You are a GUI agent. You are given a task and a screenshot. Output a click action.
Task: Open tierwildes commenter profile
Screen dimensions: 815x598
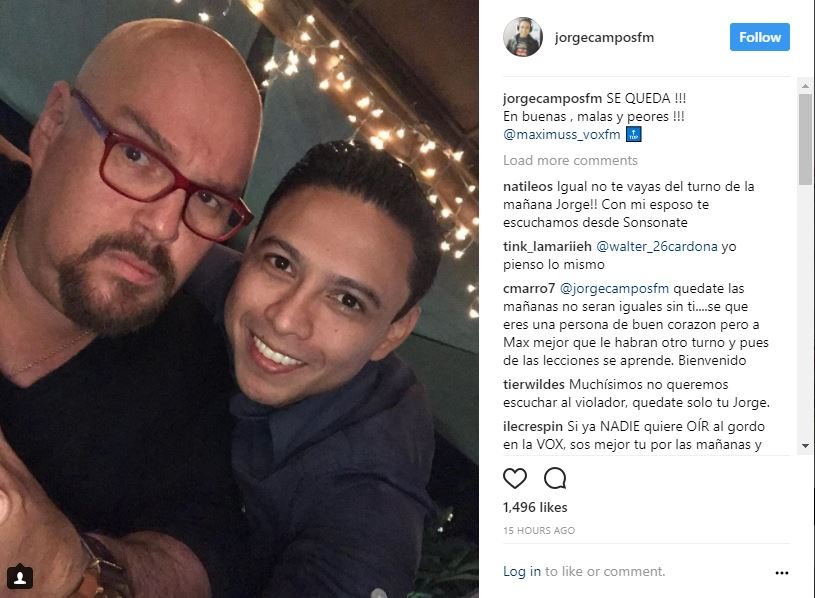coord(533,384)
